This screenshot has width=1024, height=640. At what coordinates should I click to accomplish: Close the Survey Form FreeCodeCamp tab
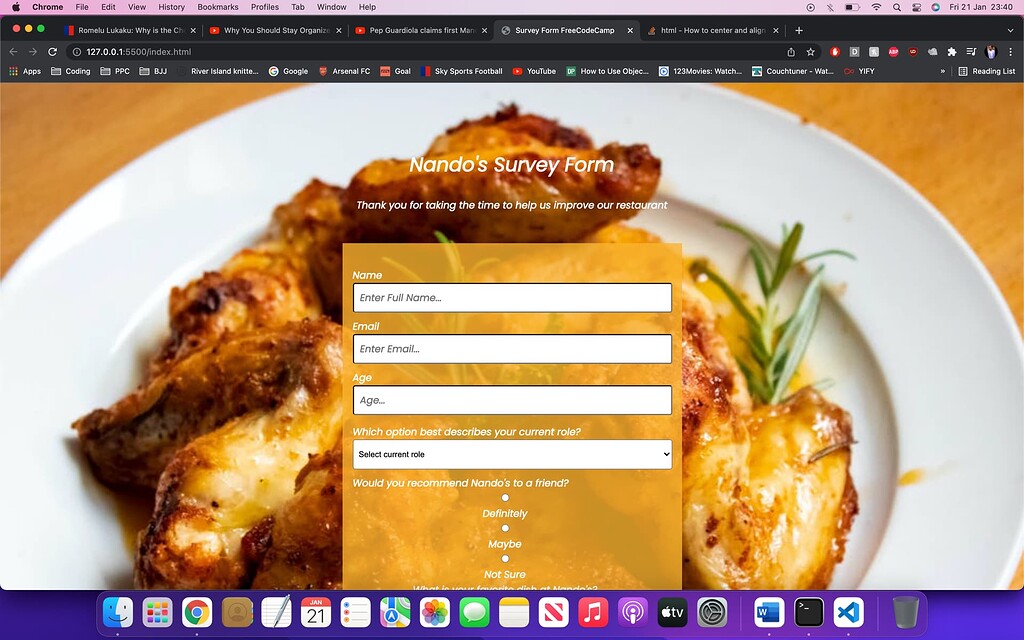(x=630, y=30)
